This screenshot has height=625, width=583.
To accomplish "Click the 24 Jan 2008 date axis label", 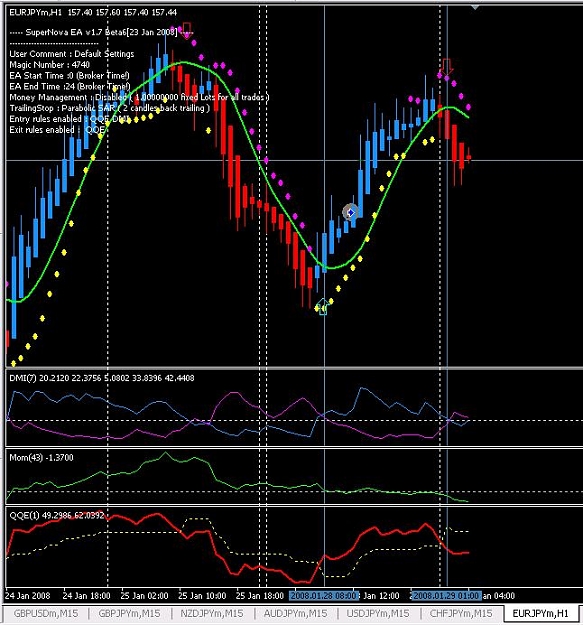I will (x=27, y=596).
